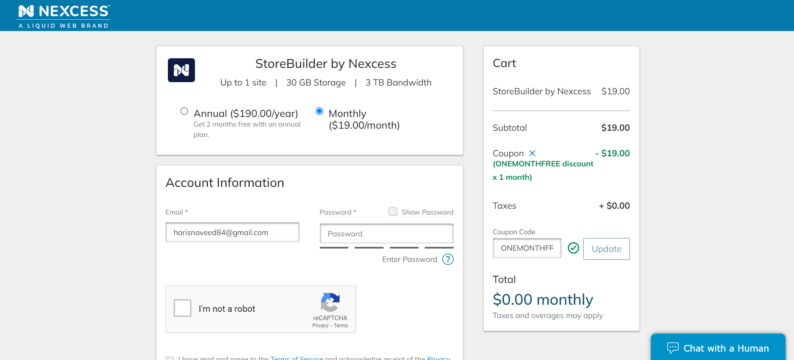Open Chat with a Human

[x=718, y=347]
